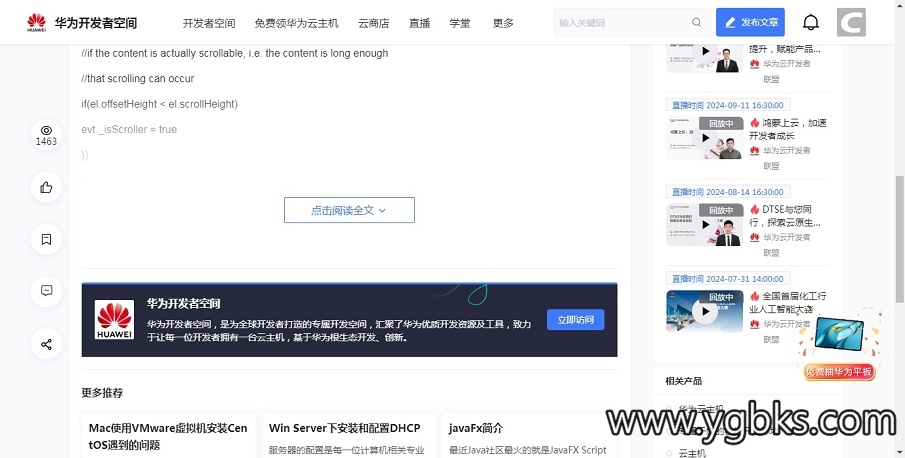Screen dimensions: 905x458
Task: Play the DTSE与您同行 replay video
Action: point(705,225)
